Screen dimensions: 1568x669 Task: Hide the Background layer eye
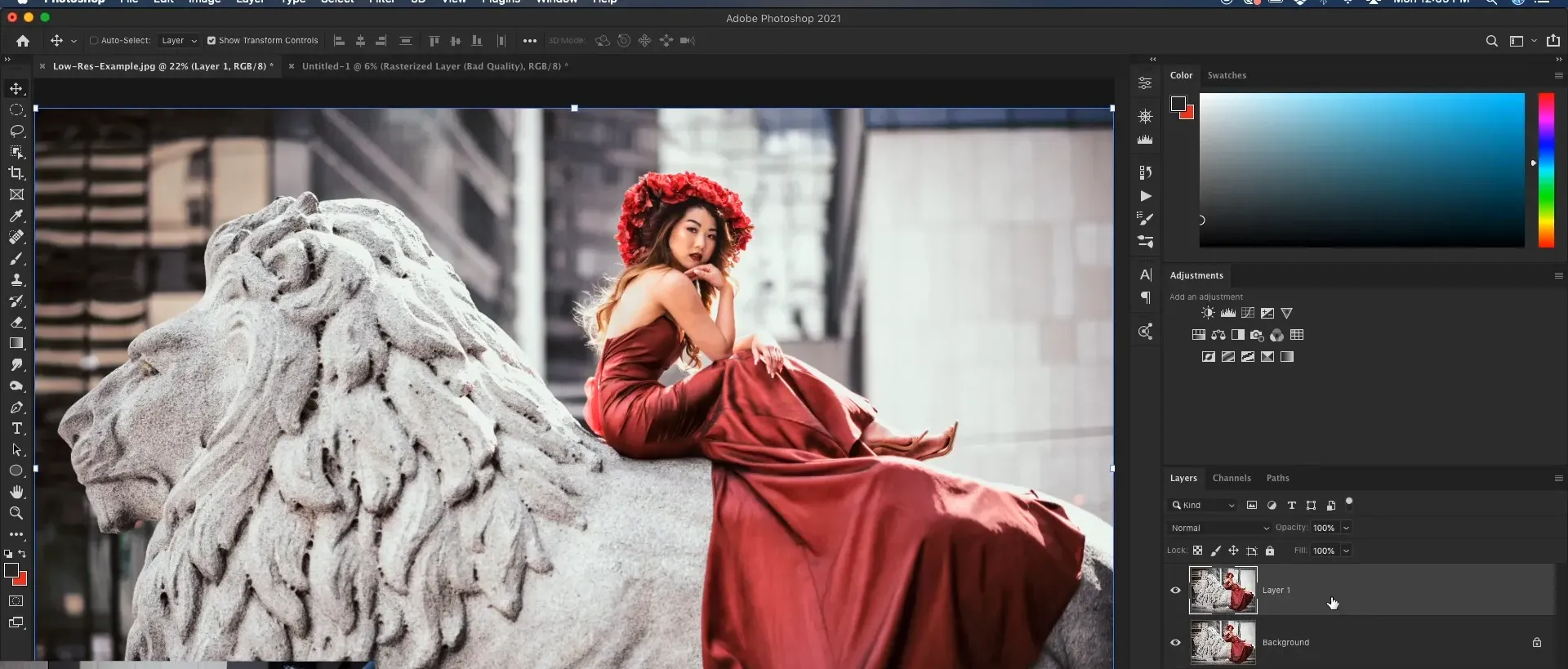coord(1175,642)
